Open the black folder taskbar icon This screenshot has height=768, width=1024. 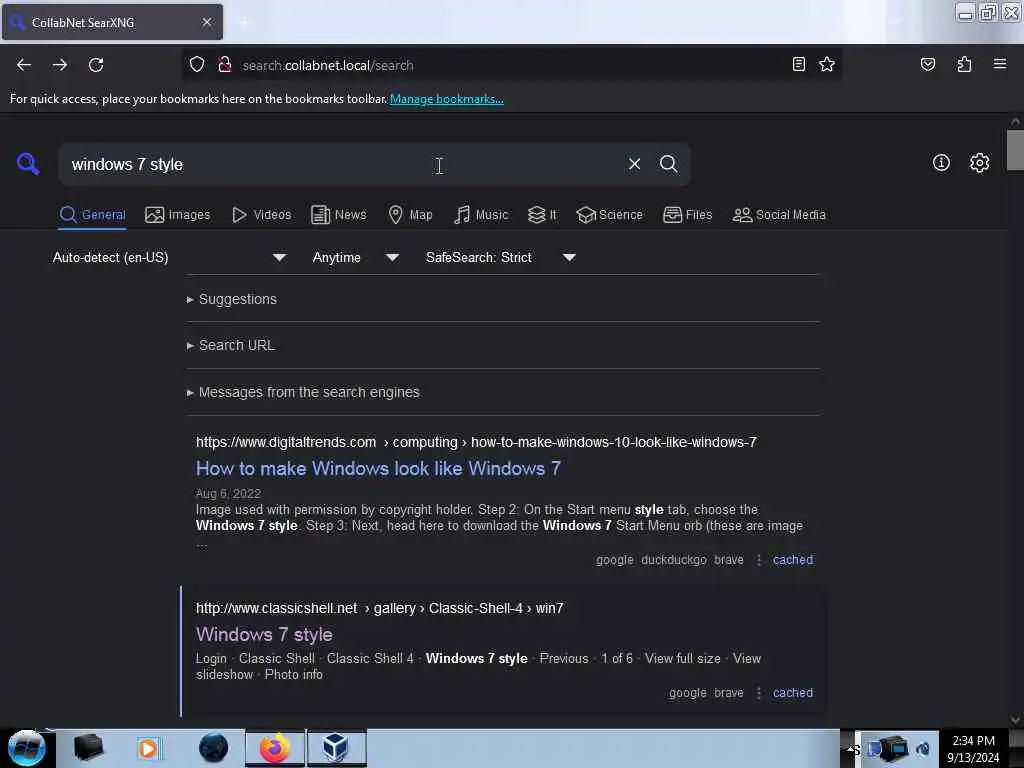88,748
